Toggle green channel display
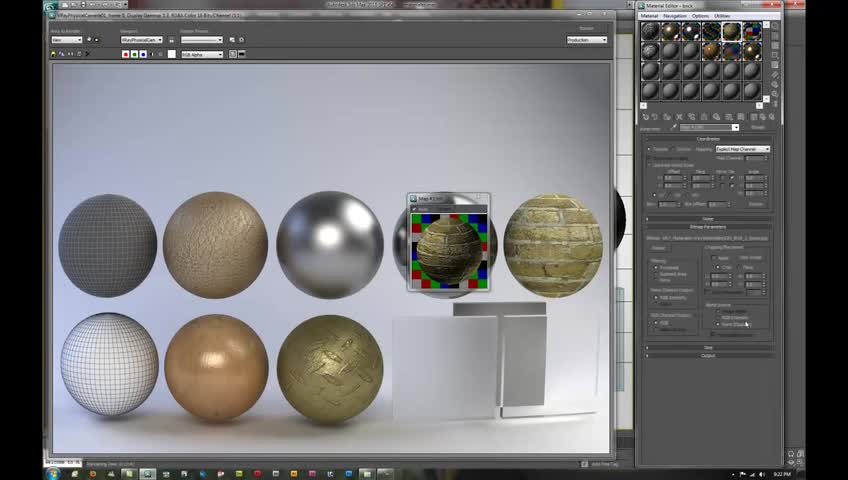 (134, 54)
